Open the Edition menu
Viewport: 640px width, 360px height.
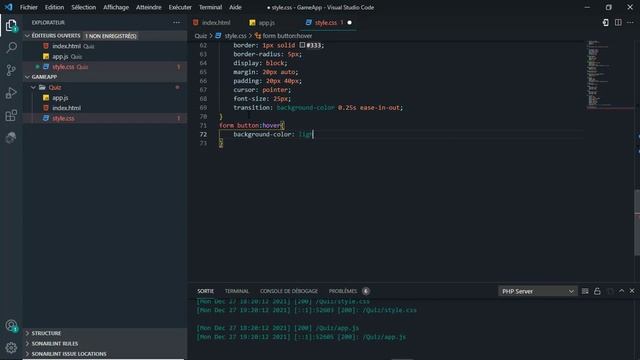click(54, 7)
